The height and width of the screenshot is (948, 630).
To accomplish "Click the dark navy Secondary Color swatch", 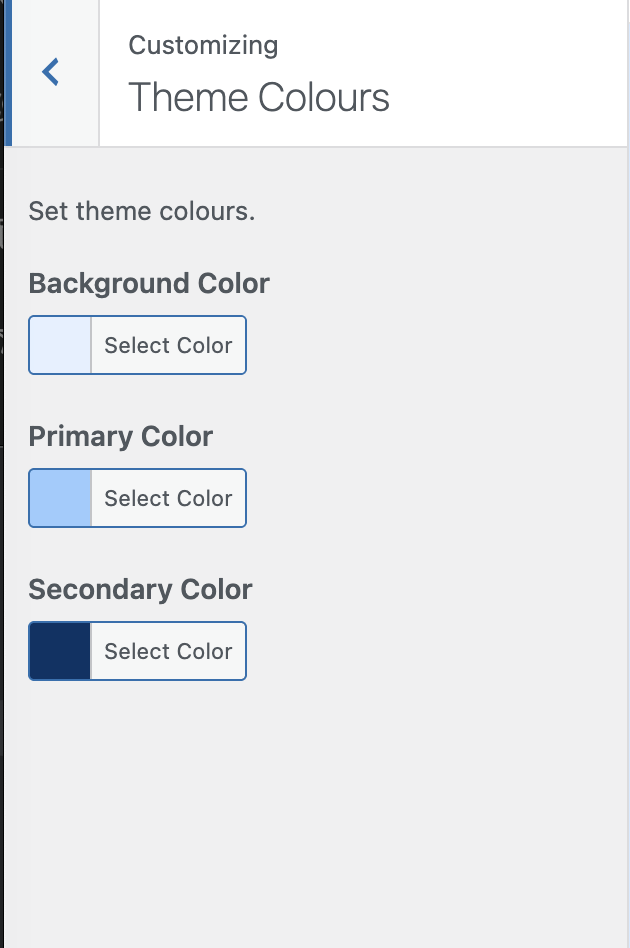I will (60, 651).
